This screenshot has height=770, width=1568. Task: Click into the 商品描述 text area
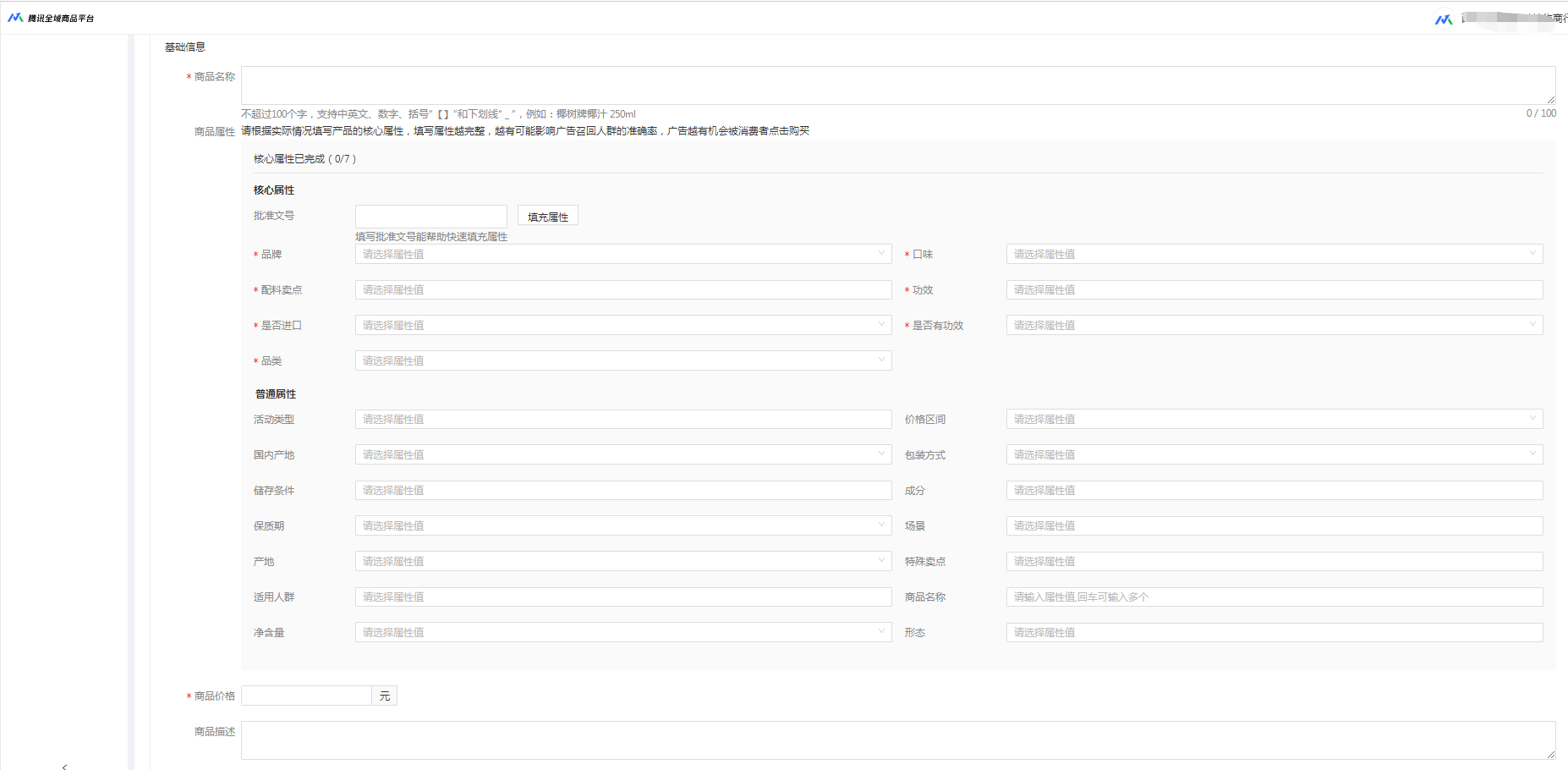(896, 740)
